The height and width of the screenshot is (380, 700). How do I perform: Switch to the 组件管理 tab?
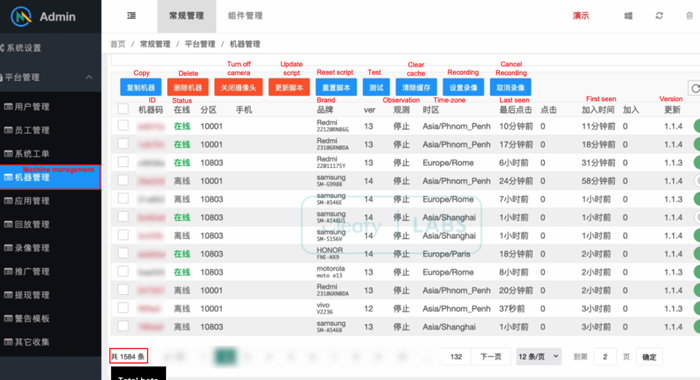pos(245,16)
